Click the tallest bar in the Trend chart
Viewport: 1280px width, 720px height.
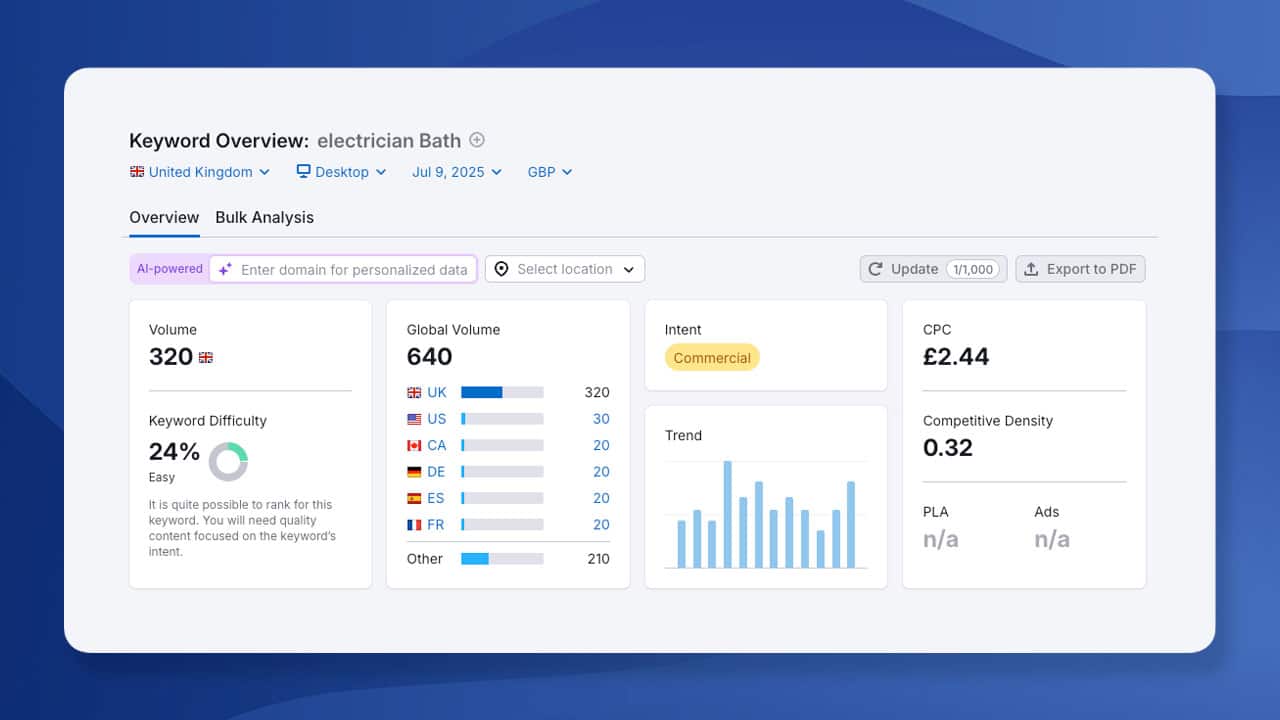[728, 514]
